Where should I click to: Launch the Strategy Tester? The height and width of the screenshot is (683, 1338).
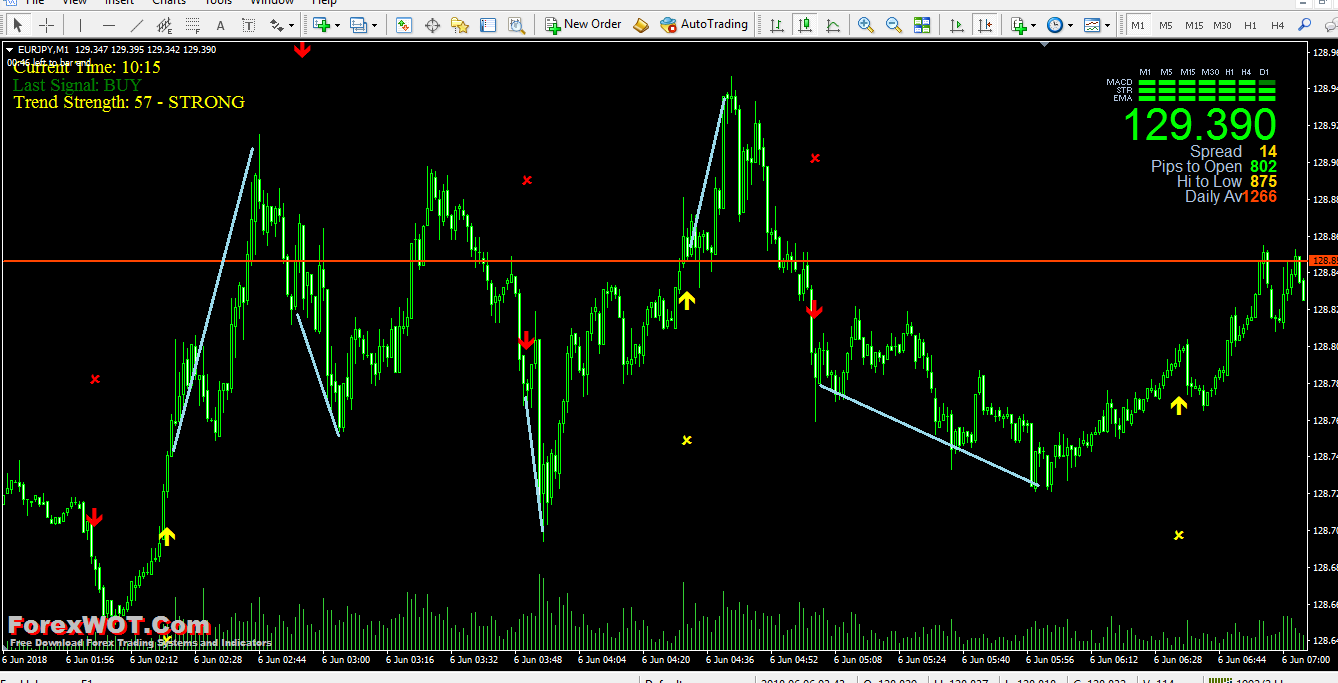pos(516,24)
